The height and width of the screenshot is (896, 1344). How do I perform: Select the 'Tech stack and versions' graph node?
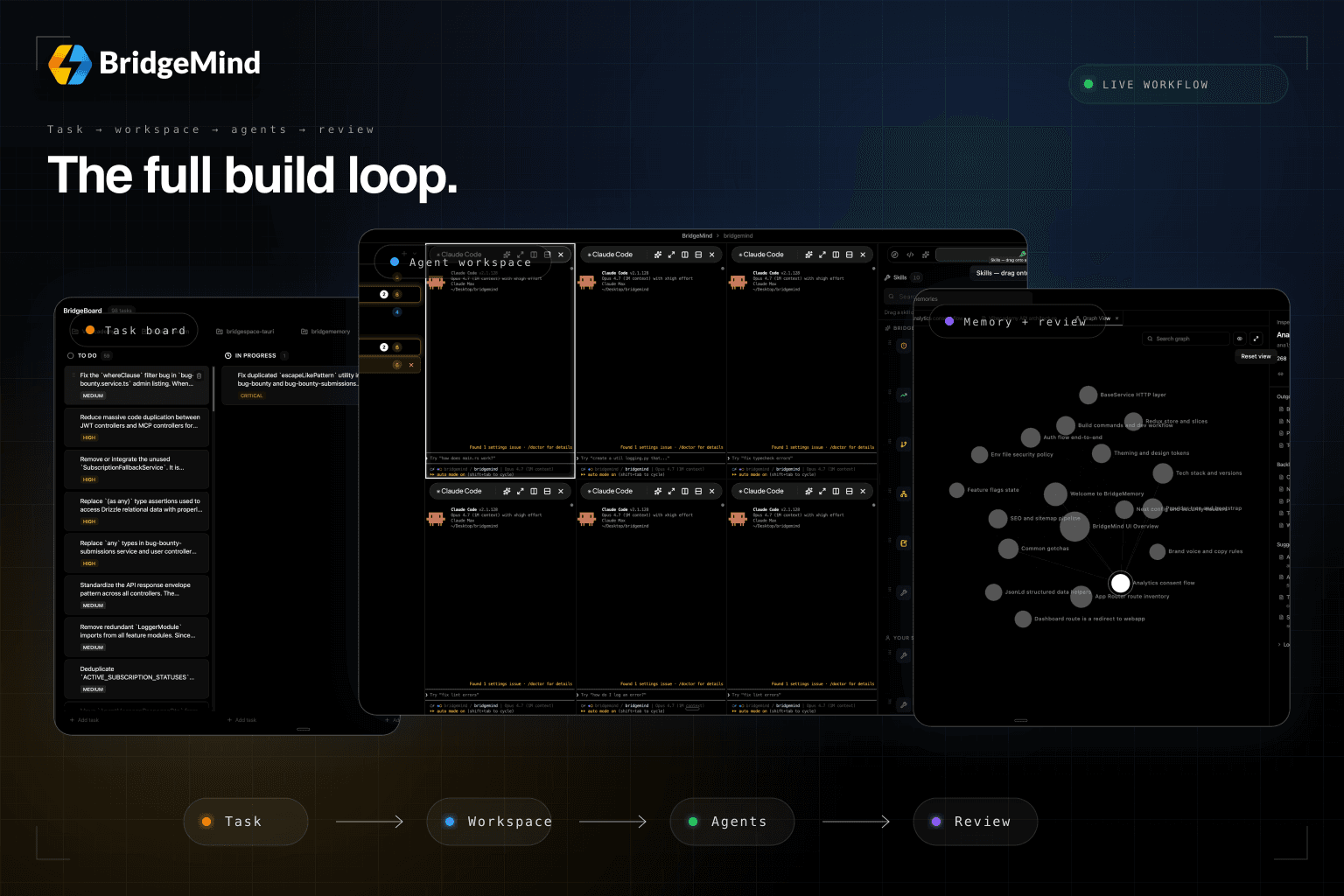pyautogui.click(x=1163, y=473)
